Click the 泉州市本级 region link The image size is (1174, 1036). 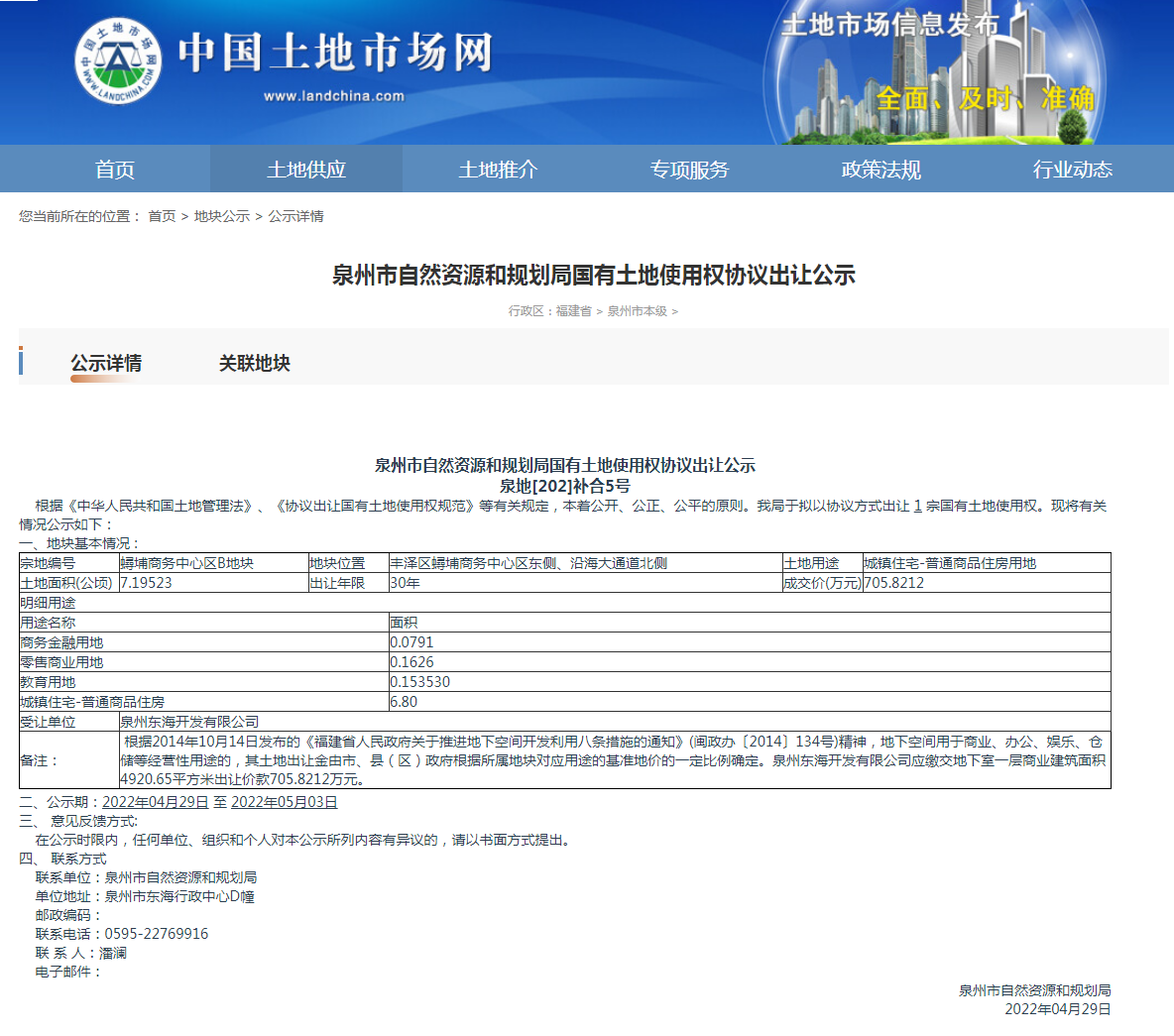(x=638, y=312)
